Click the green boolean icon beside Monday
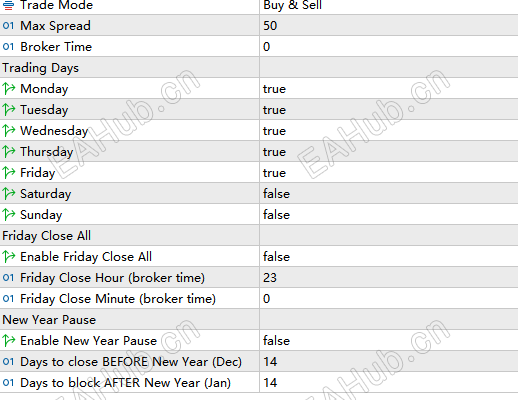 pos(9,89)
